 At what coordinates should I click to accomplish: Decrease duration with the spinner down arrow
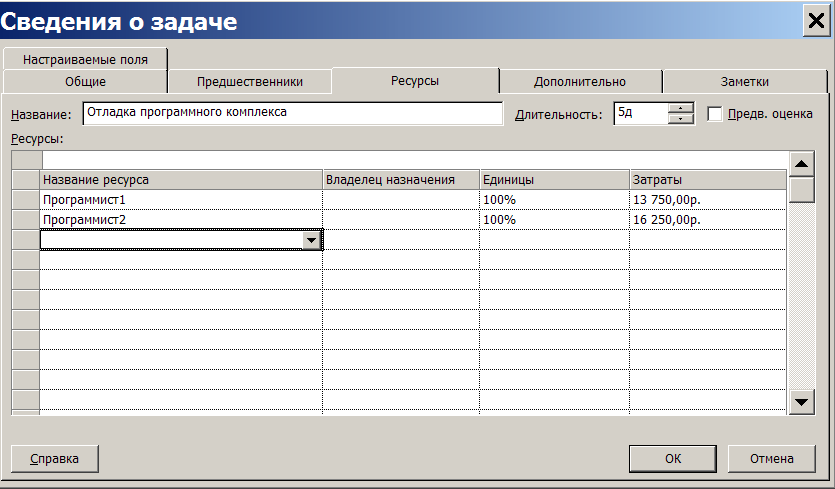tap(681, 119)
